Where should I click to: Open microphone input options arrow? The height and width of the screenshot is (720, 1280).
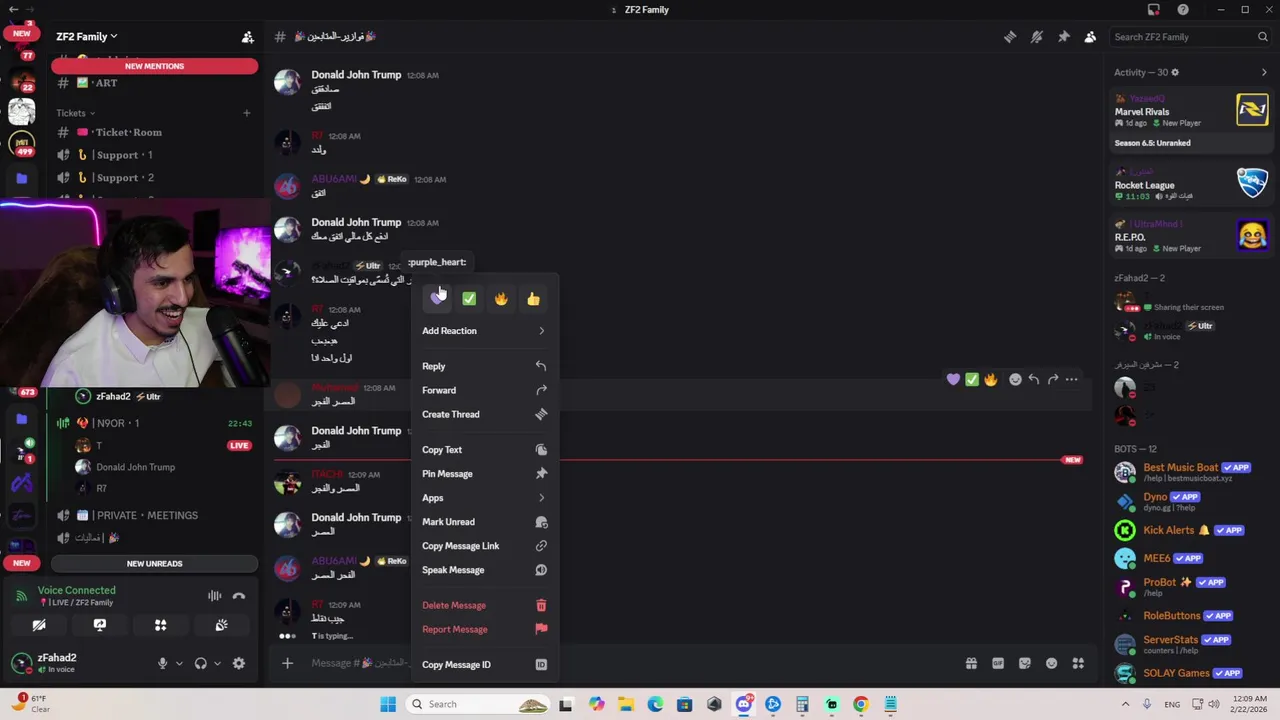179,663
